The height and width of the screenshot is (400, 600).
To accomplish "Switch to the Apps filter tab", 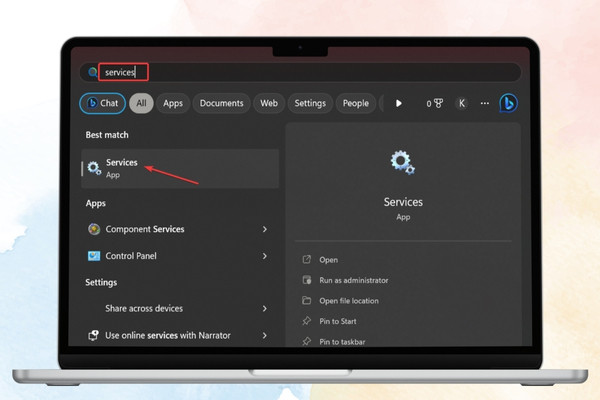I will coord(173,103).
